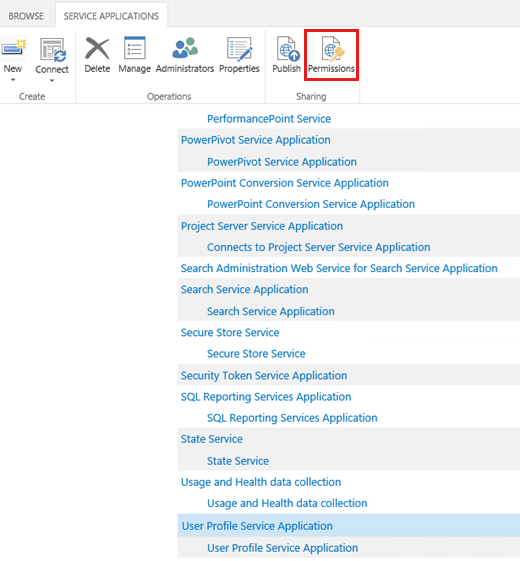Open the Permissions key icon
The height and width of the screenshot is (561, 520).
pyautogui.click(x=332, y=49)
